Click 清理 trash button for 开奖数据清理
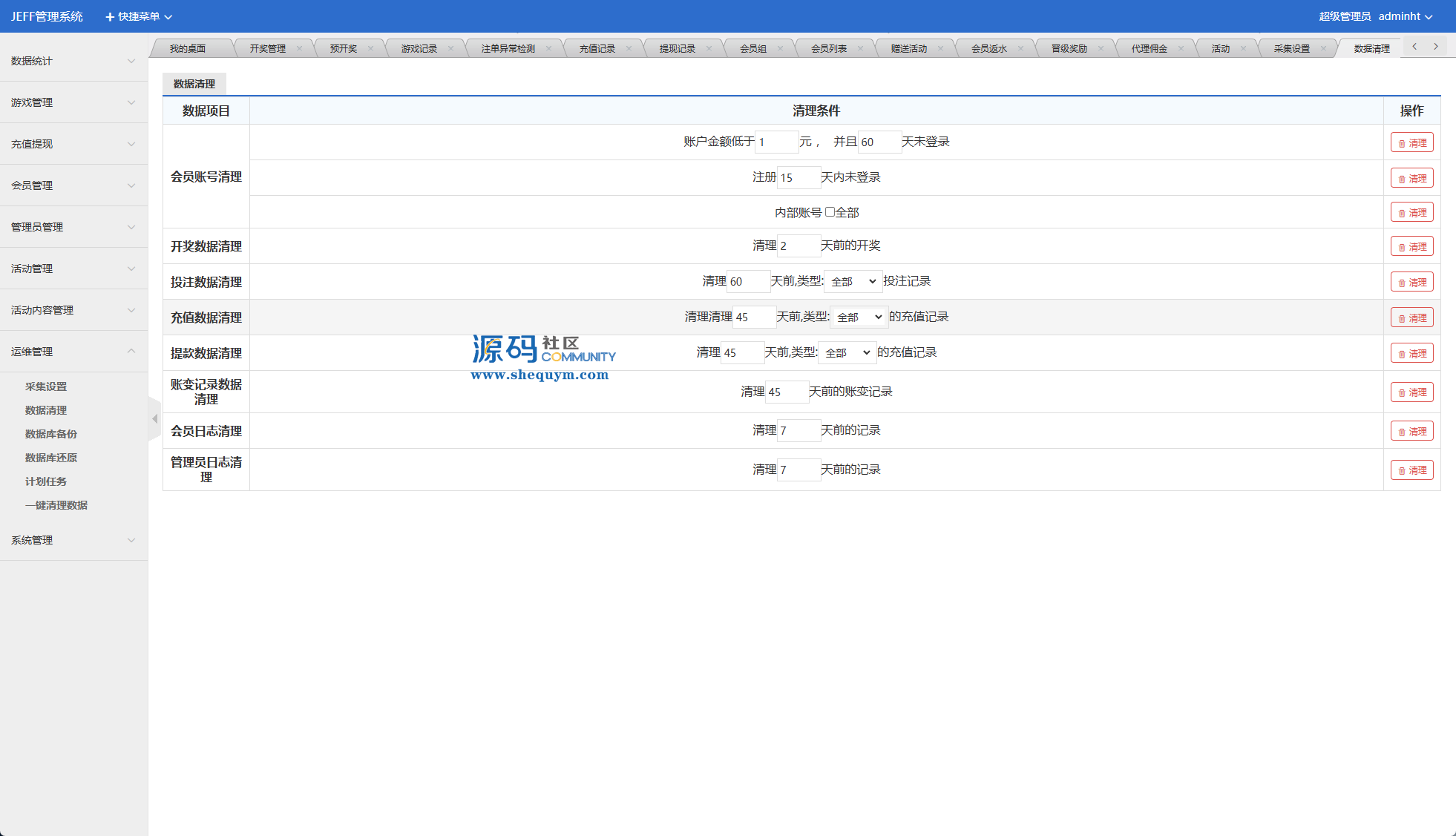The image size is (1456, 836). (1411, 246)
